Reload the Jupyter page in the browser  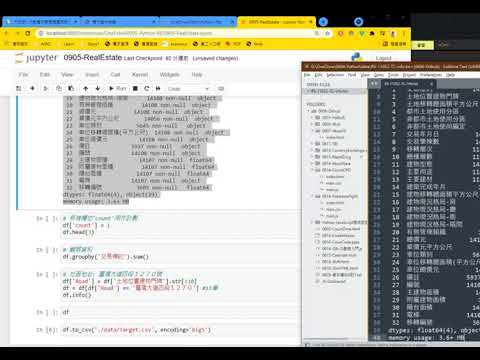point(28,33)
